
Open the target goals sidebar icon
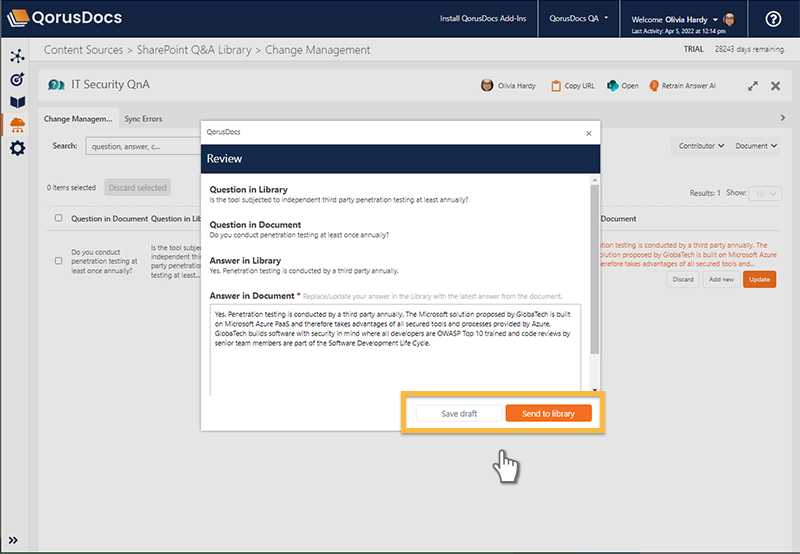tap(17, 79)
